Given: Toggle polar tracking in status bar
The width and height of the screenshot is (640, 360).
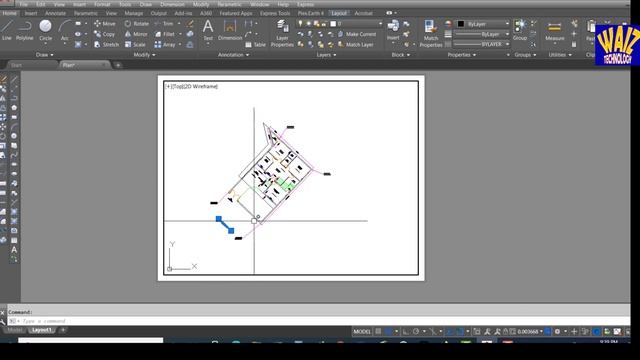Looking at the screenshot, I should click(416, 331).
